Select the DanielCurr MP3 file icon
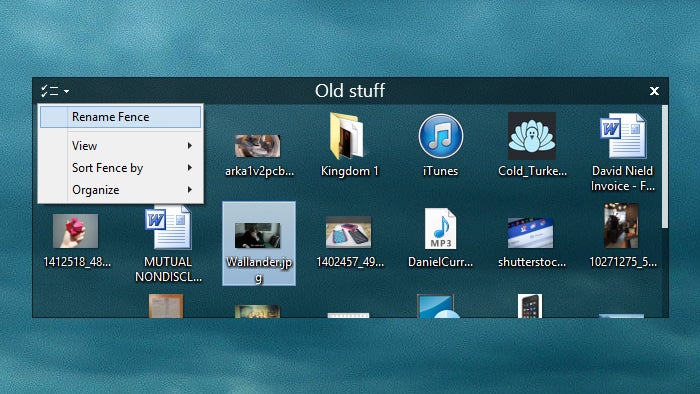 [441, 228]
